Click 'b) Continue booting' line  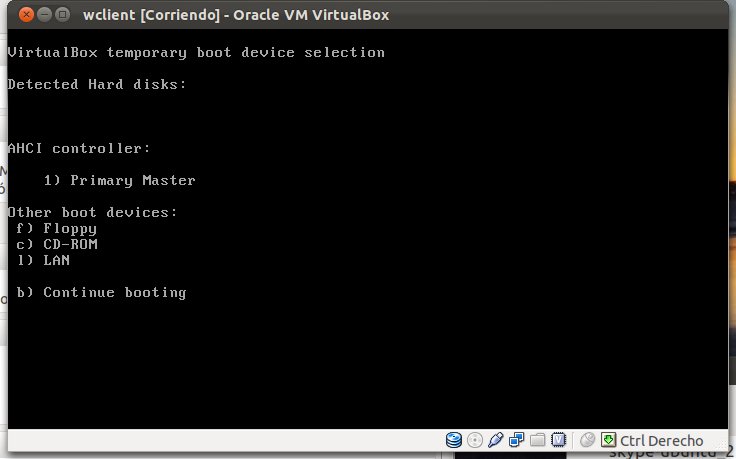pyautogui.click(x=101, y=292)
